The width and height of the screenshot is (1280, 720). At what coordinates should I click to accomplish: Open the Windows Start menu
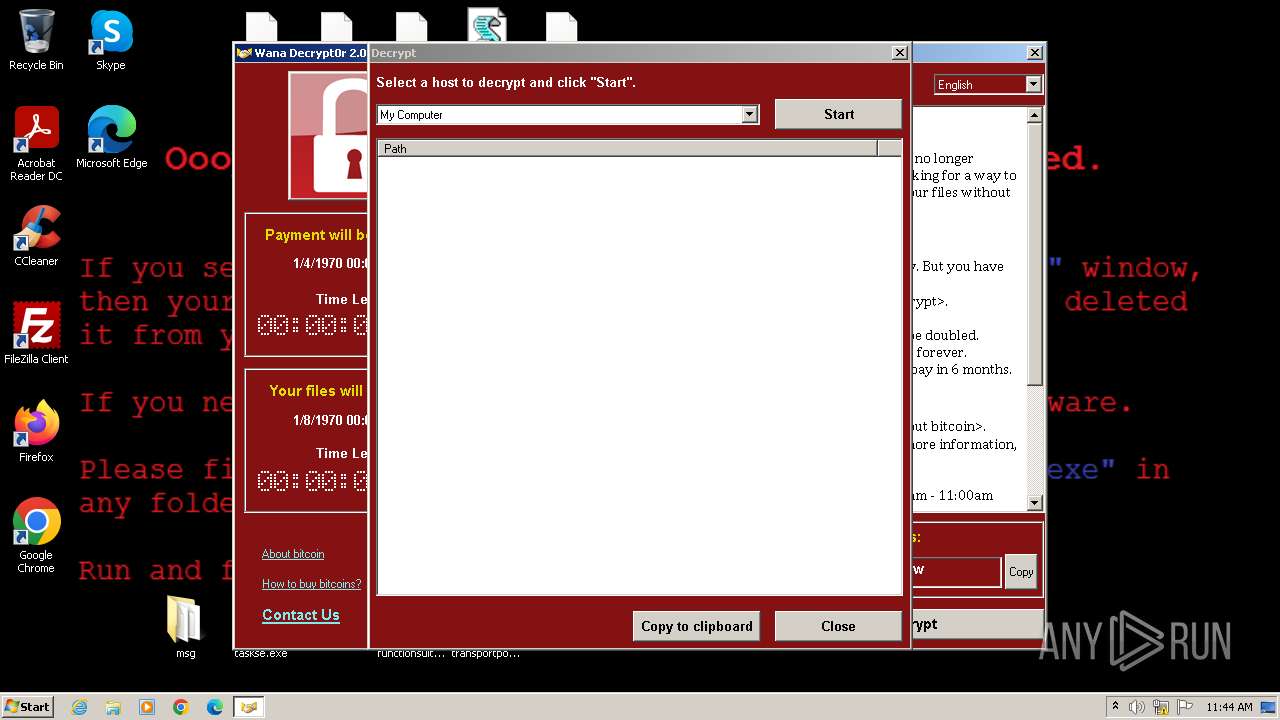click(x=27, y=707)
